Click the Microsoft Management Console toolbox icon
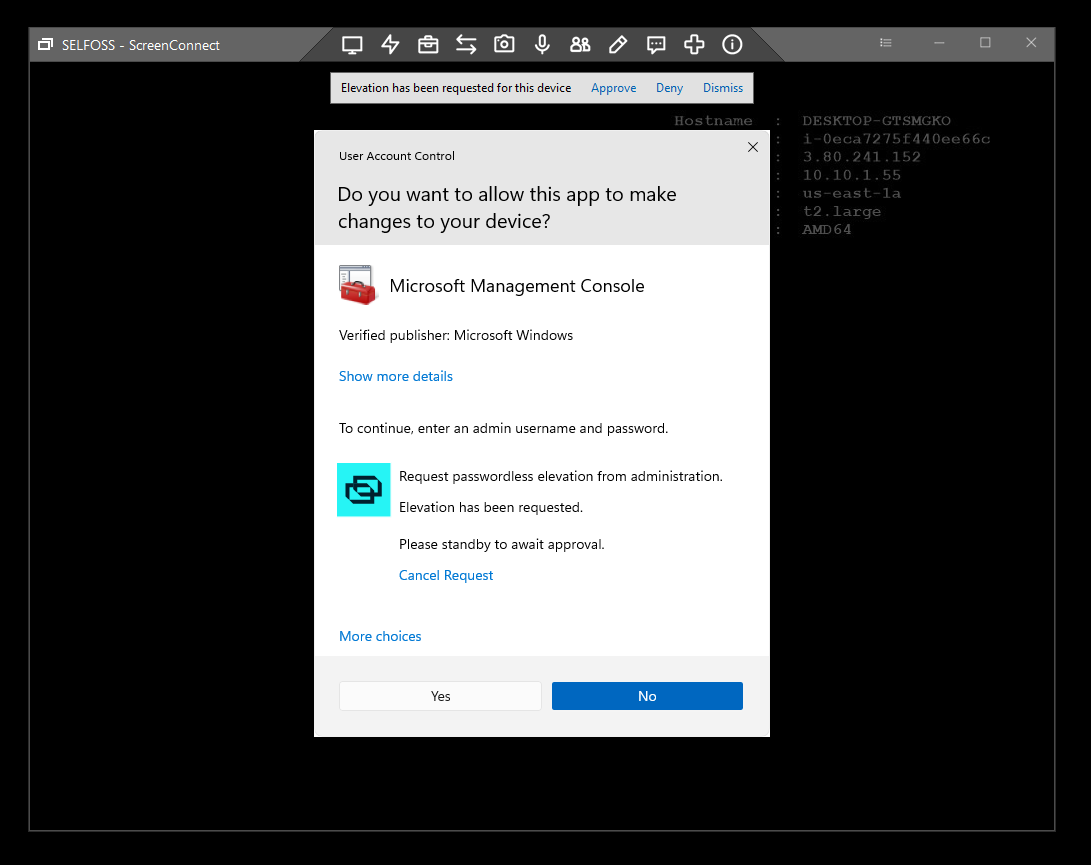This screenshot has height=865, width=1091. [x=358, y=285]
